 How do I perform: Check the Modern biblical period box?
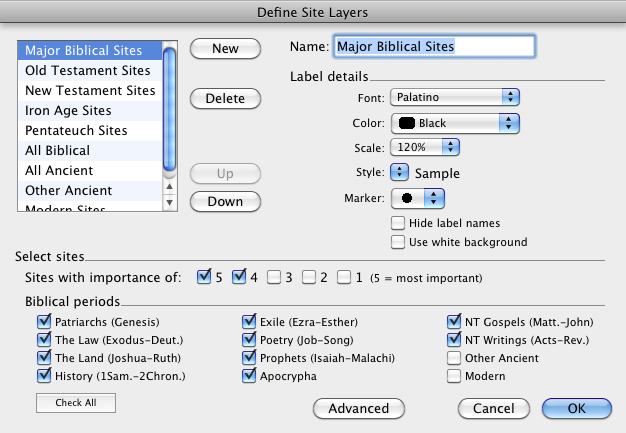pos(455,376)
